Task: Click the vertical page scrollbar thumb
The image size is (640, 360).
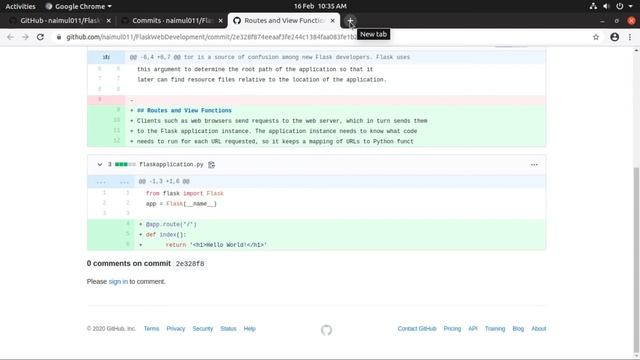Action: point(636,261)
